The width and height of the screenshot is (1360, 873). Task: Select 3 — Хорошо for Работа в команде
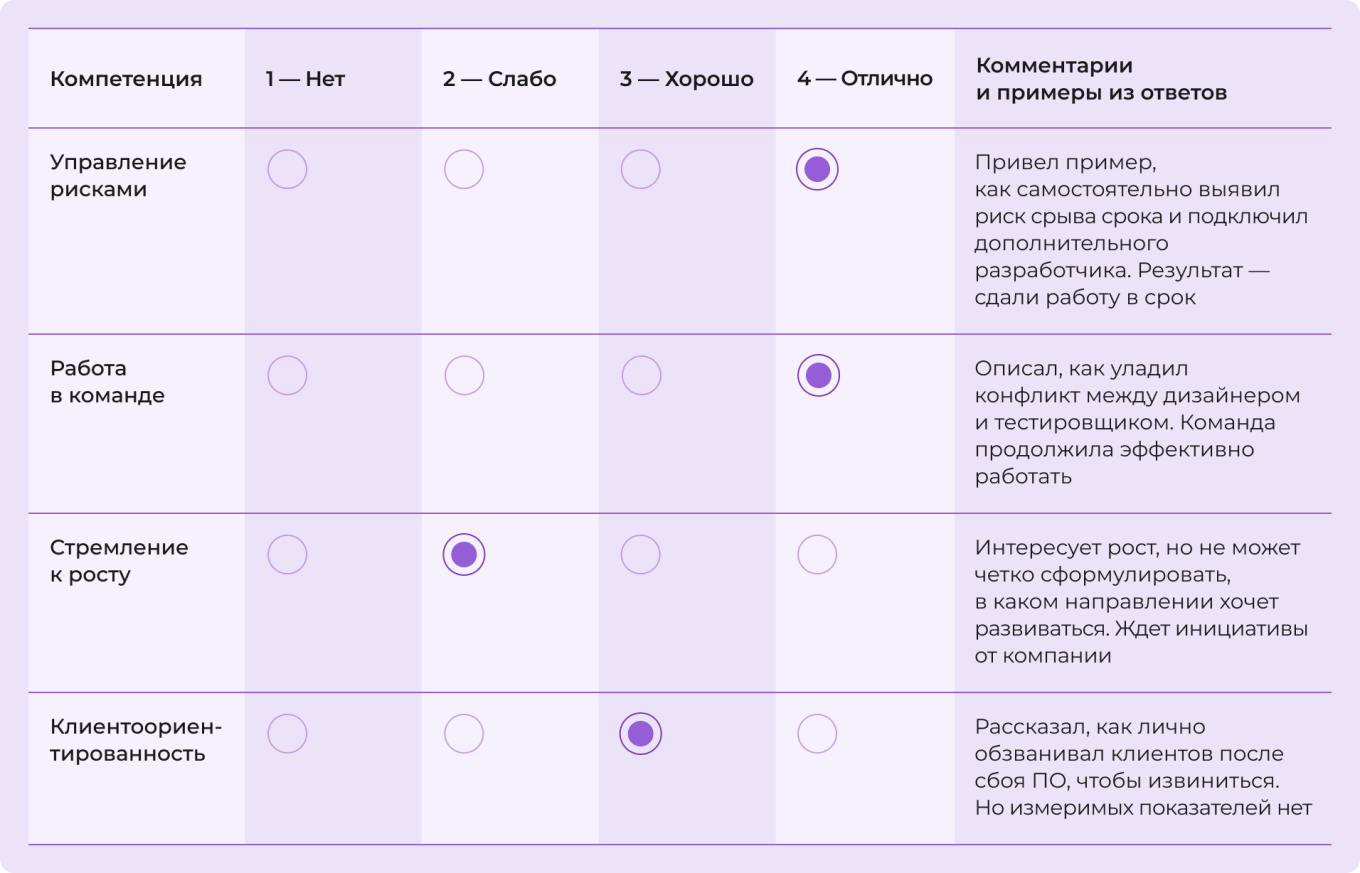(x=641, y=375)
